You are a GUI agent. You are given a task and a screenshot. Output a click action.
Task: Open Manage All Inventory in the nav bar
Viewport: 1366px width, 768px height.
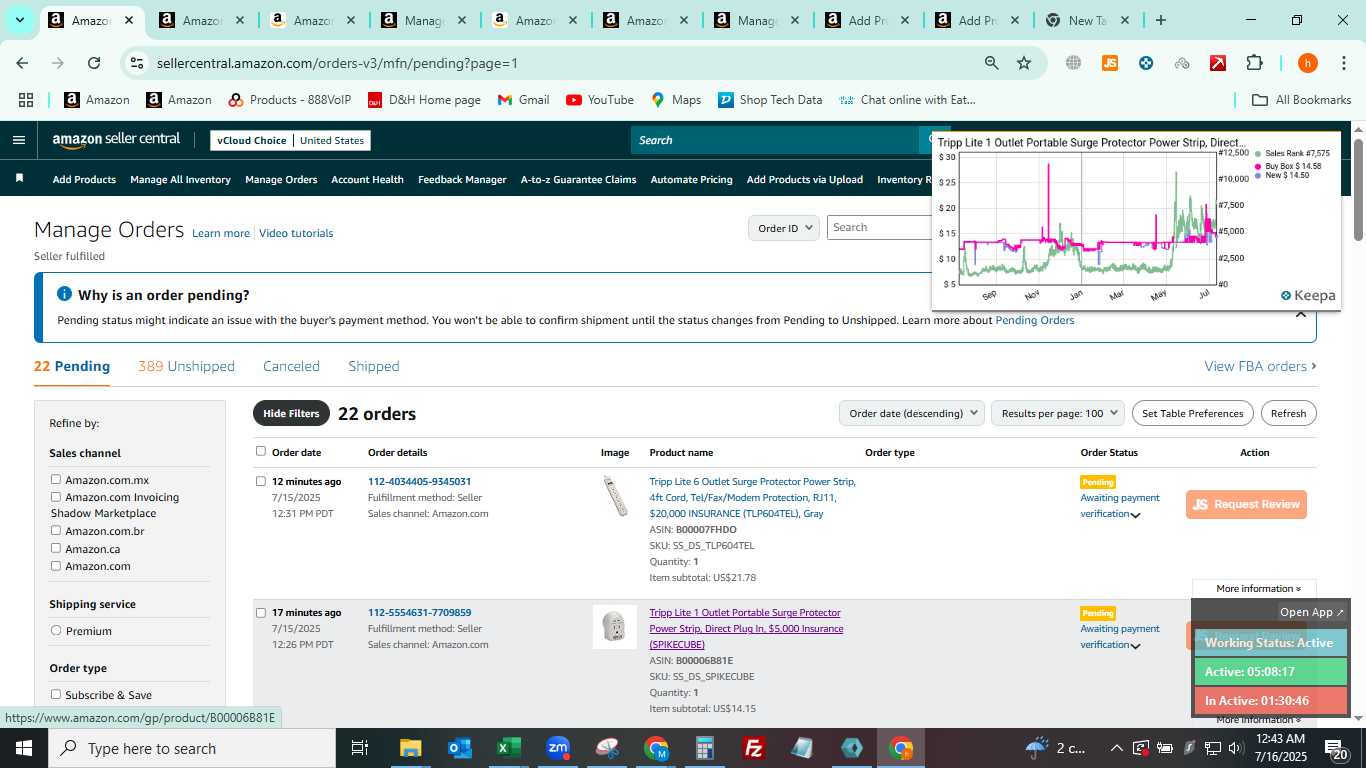[180, 180]
